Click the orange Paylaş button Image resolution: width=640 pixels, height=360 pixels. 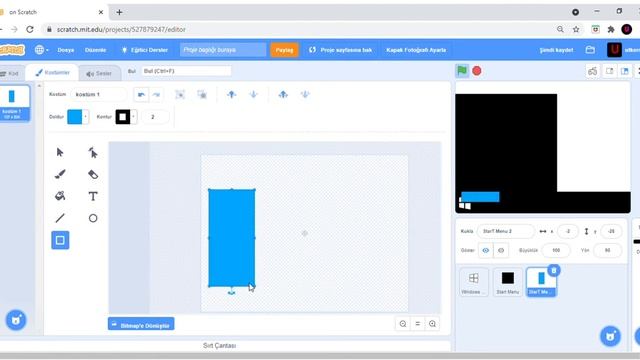pyautogui.click(x=284, y=50)
